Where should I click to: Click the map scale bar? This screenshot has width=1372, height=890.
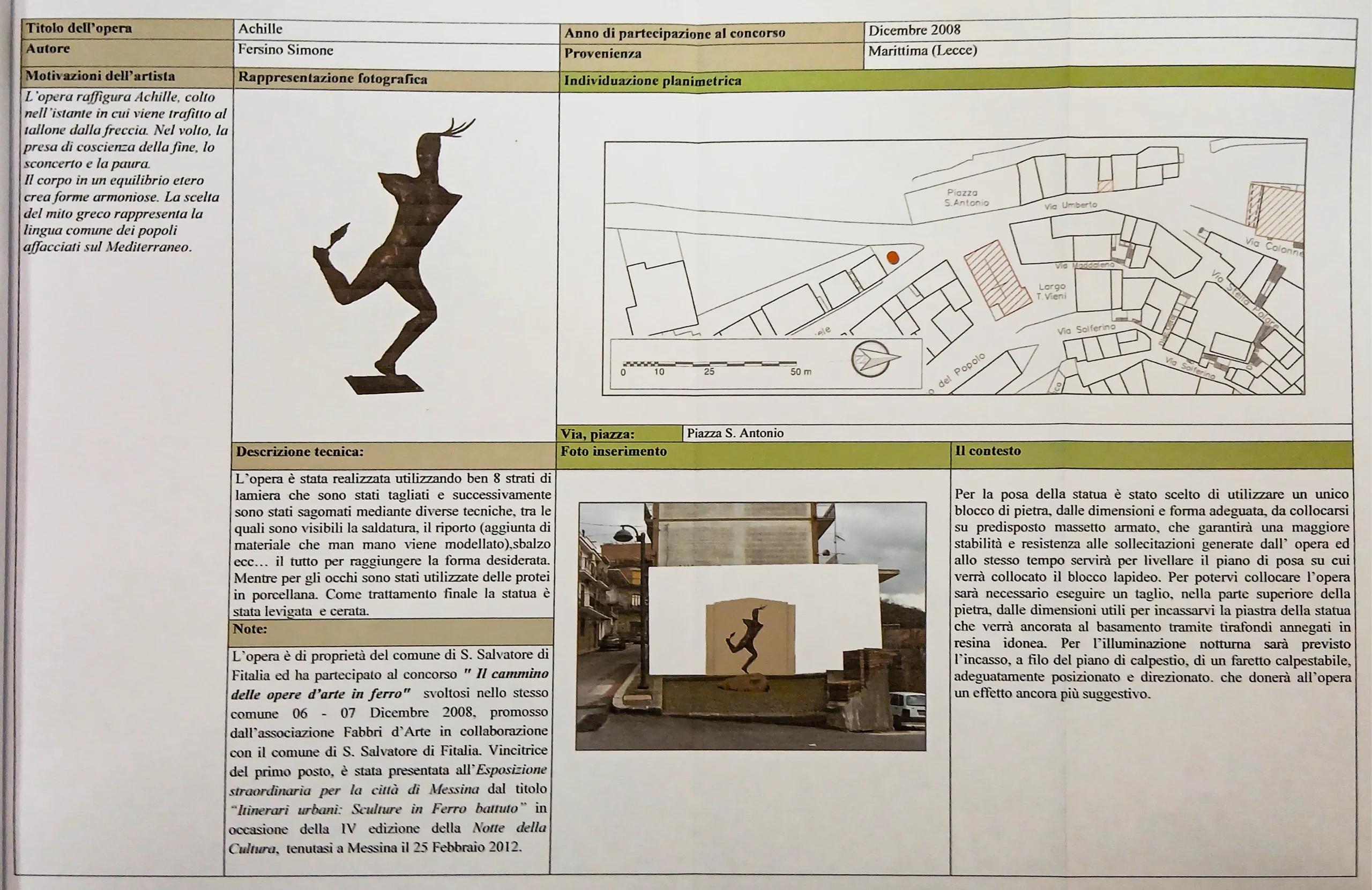pos(710,364)
